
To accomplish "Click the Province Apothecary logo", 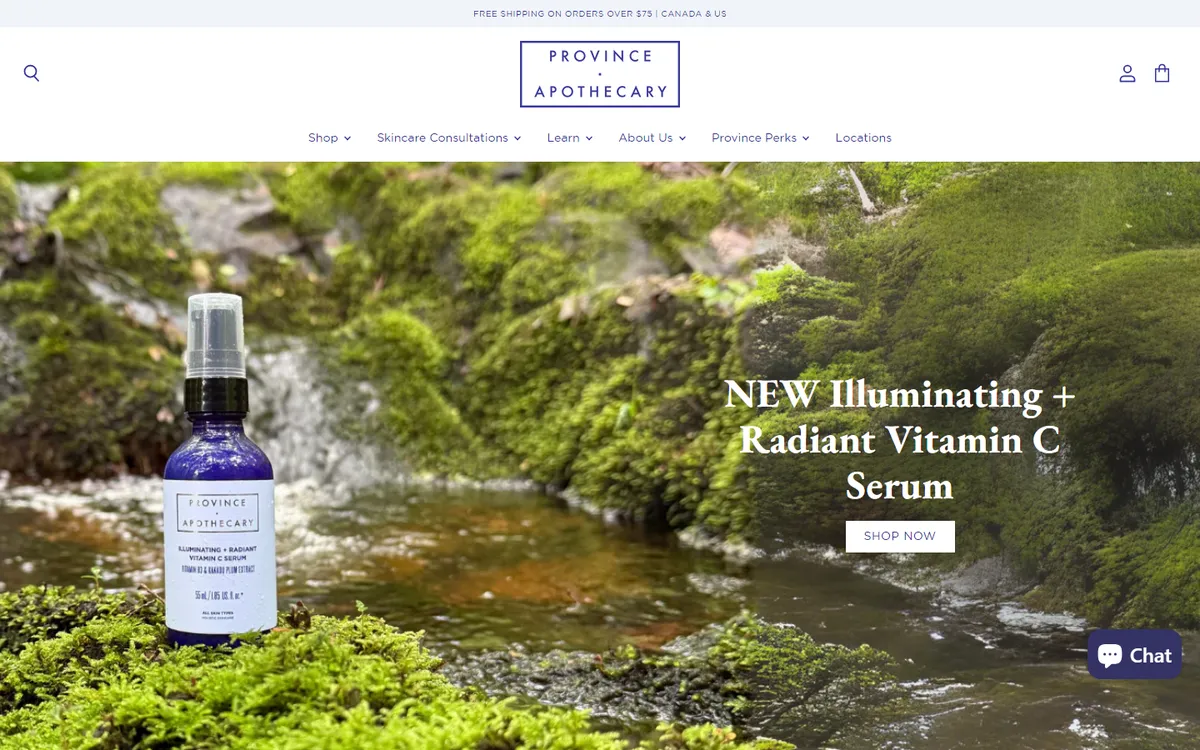I will (x=600, y=74).
